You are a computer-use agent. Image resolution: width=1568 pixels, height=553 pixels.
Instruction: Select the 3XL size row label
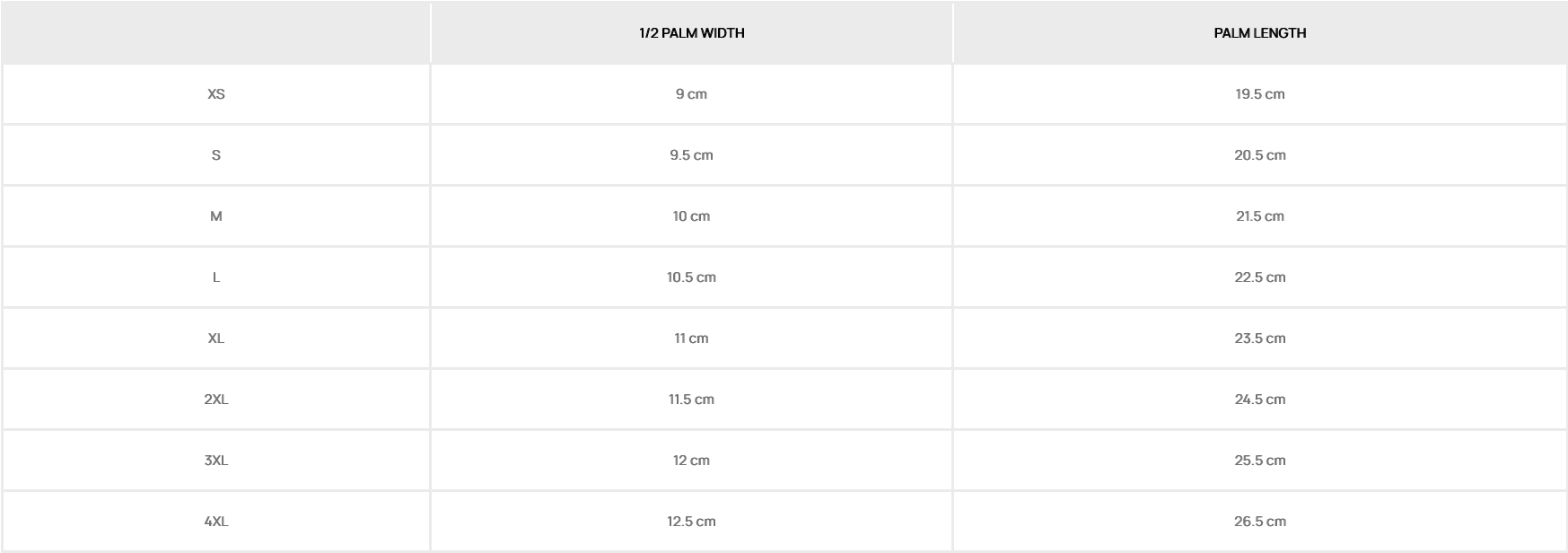(216, 461)
